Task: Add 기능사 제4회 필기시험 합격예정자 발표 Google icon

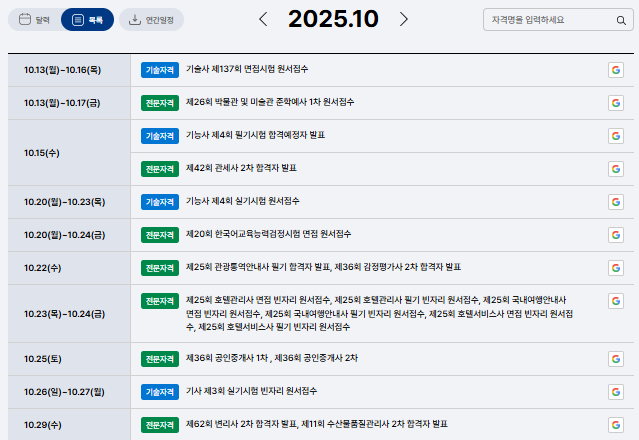Action: click(x=616, y=136)
